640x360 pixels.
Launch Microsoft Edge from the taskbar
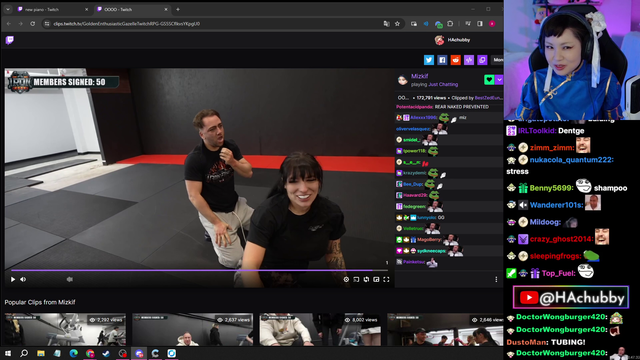[x=73, y=353]
